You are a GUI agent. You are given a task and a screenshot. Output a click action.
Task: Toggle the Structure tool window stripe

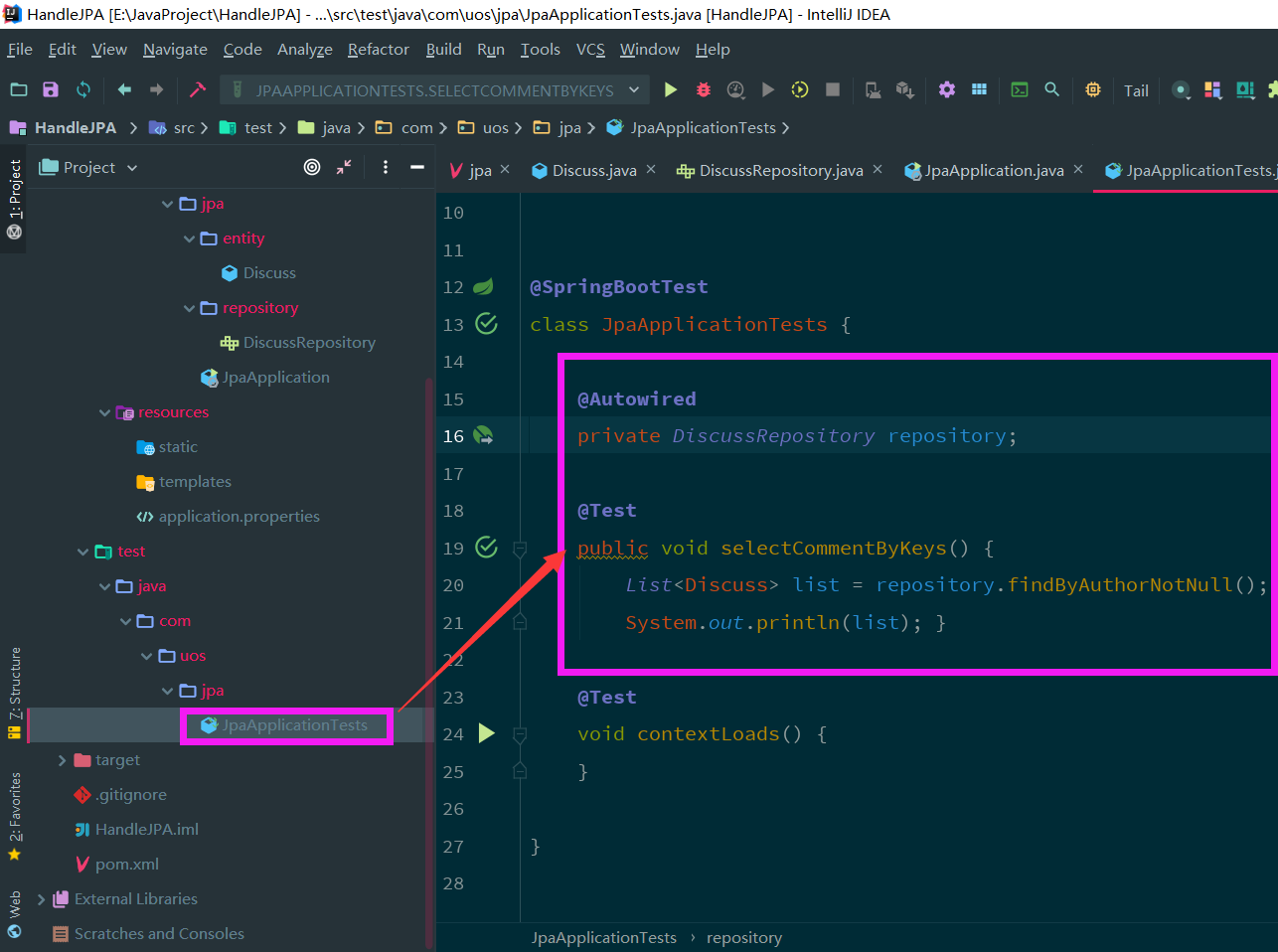(x=14, y=692)
